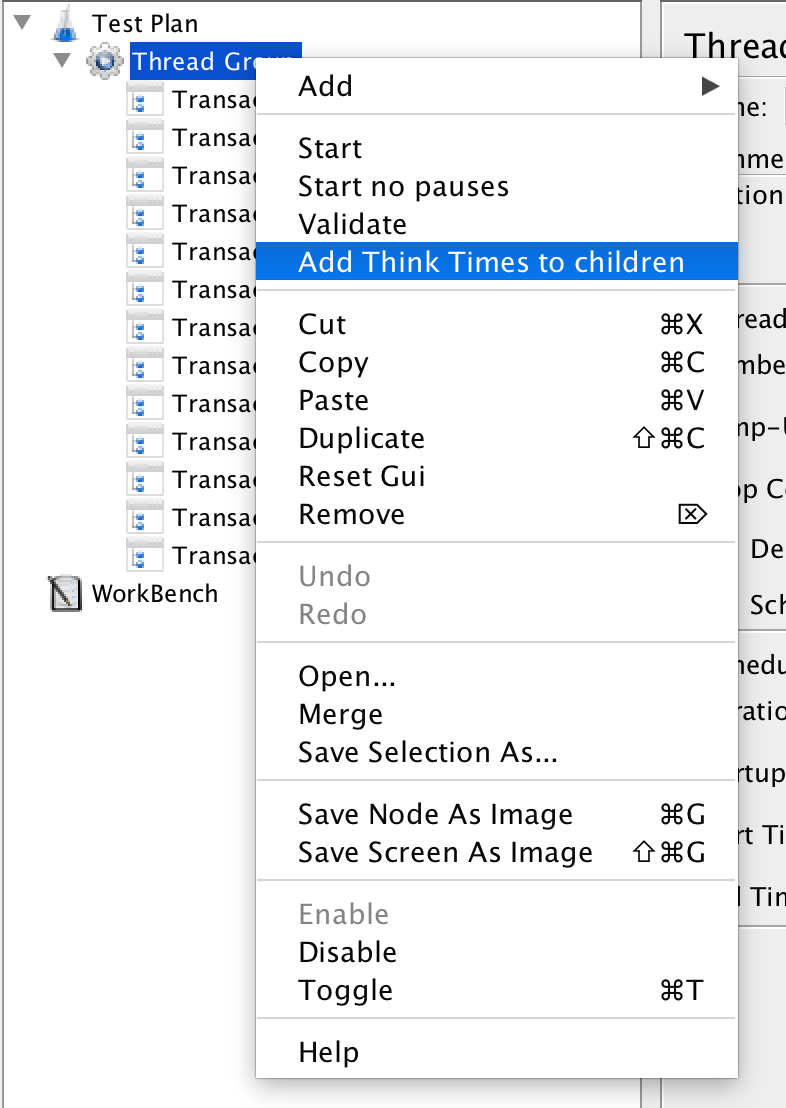Click Validate in the context menu
The width and height of the screenshot is (786, 1108).
pos(352,225)
